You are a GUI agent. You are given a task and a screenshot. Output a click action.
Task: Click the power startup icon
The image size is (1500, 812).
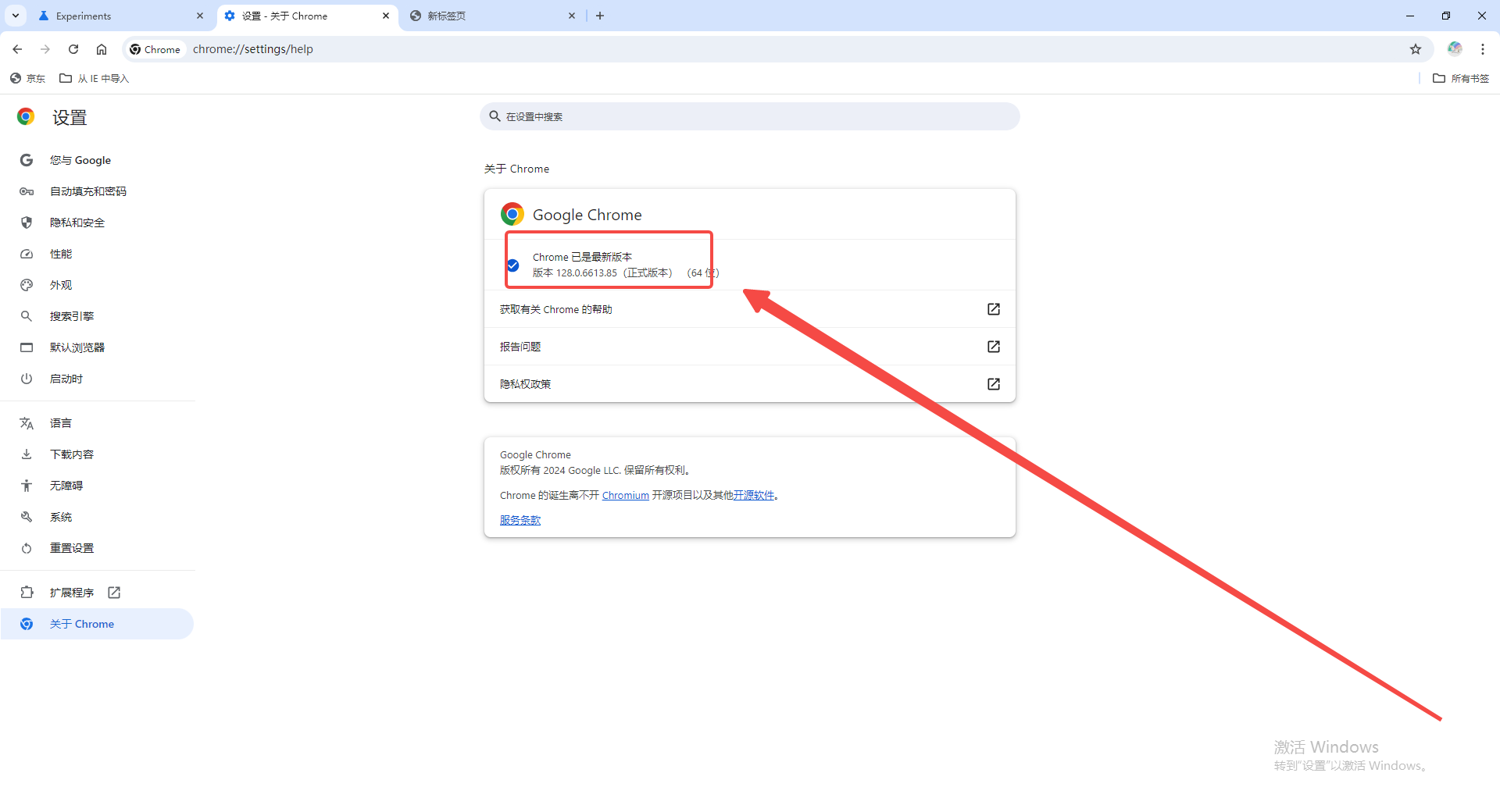[27, 379]
